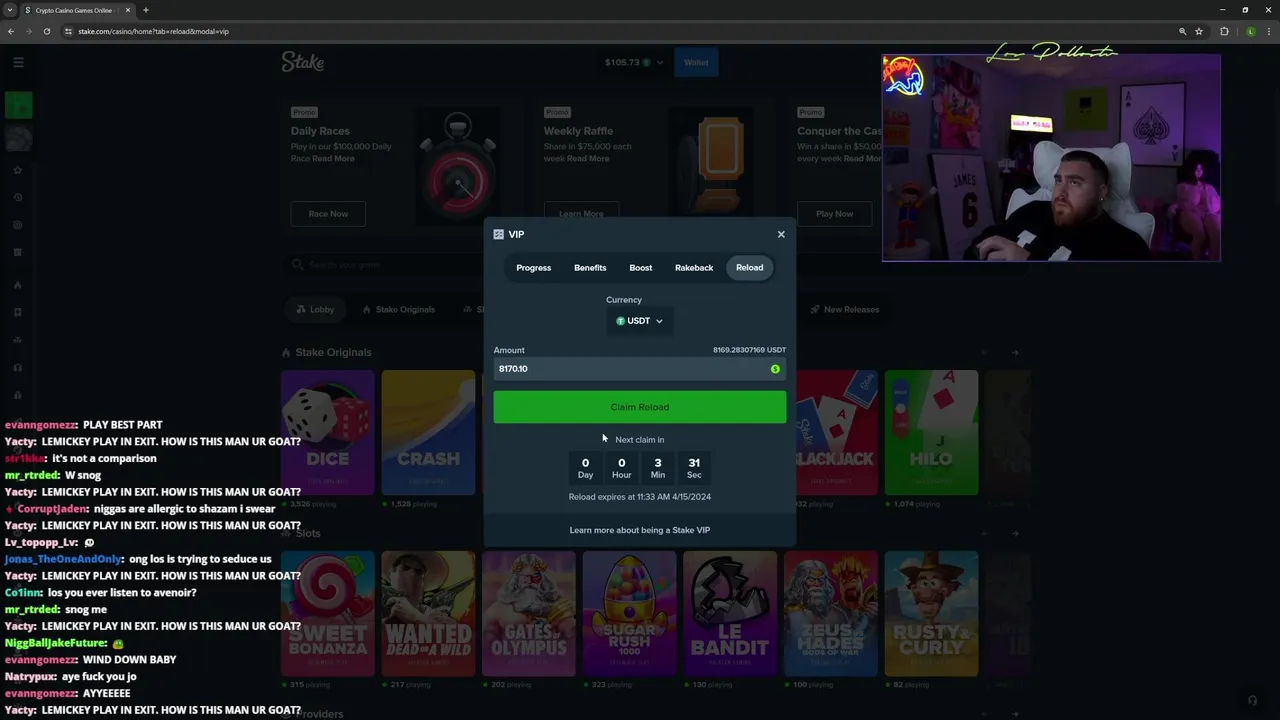Click the zoom magnifier icon in address bar

(1182, 31)
